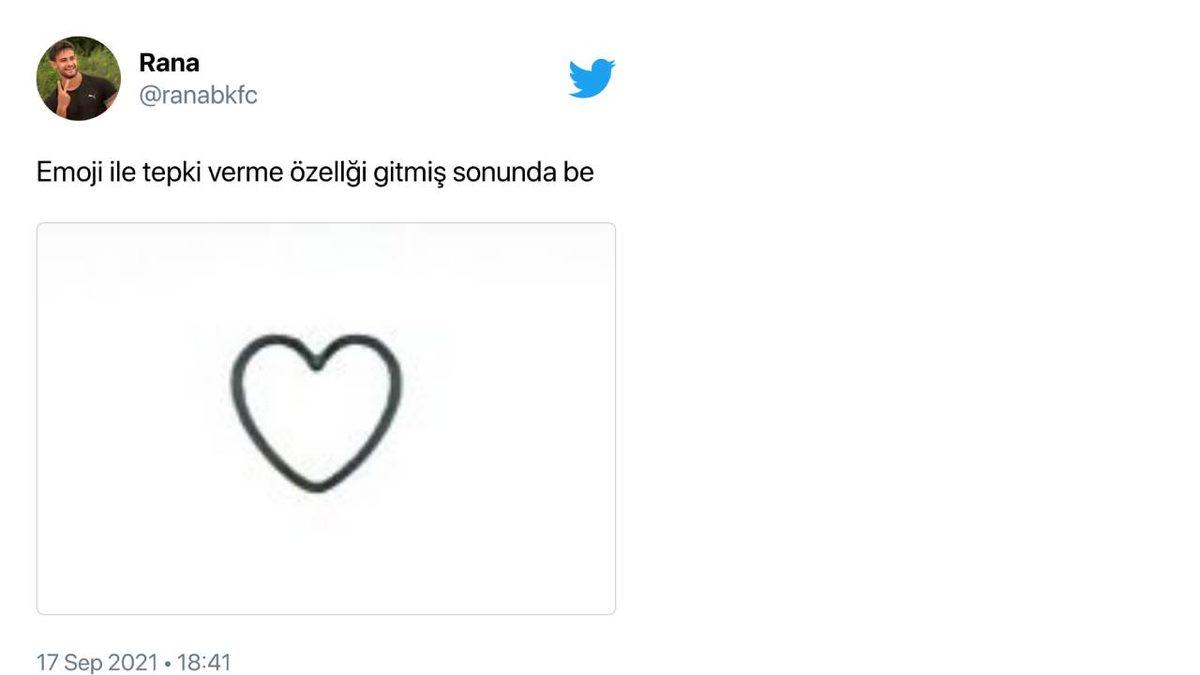
Task: Click the display name Rana
Action: point(166,62)
